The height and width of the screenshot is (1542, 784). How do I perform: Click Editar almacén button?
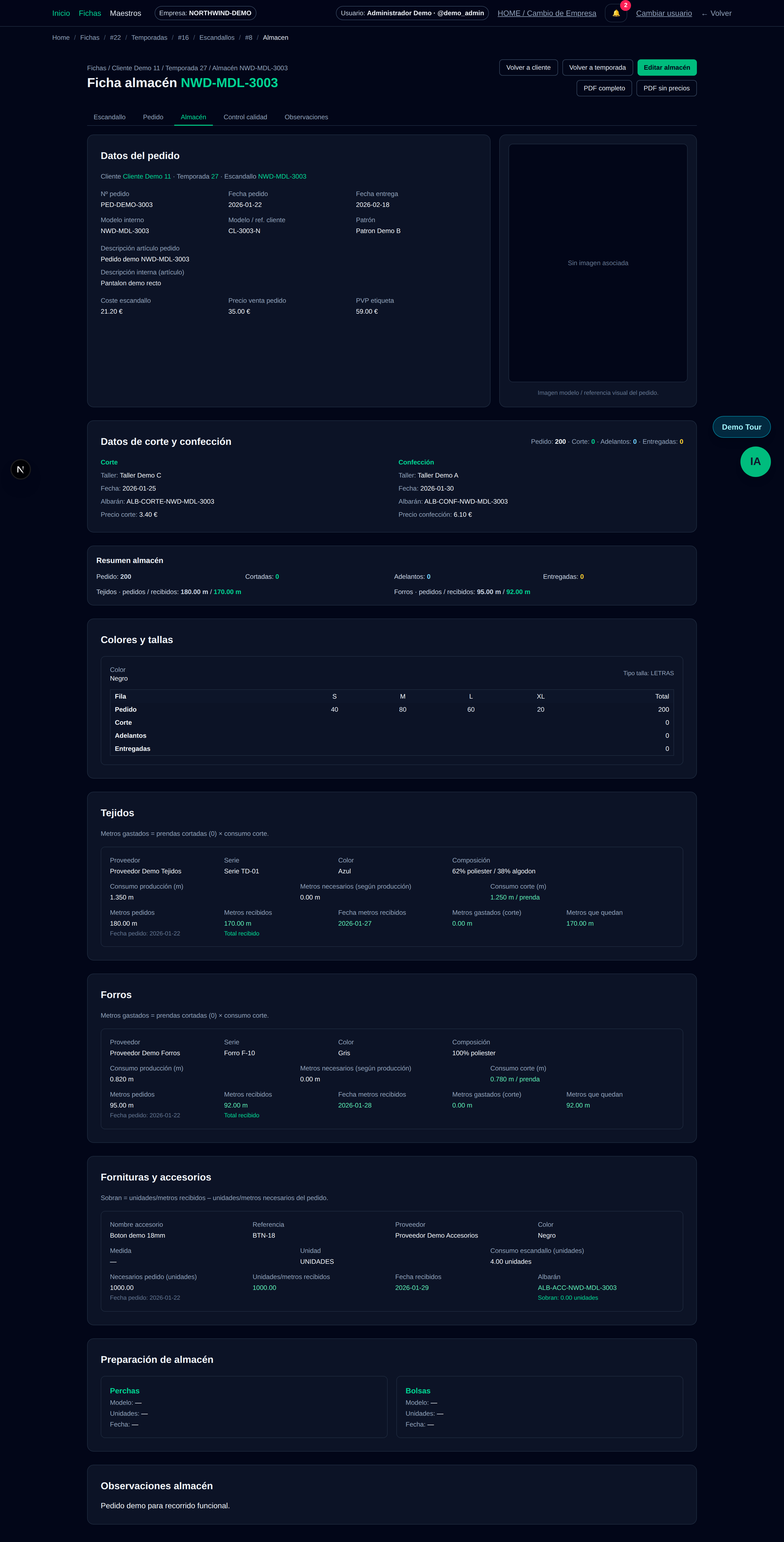[x=666, y=68]
